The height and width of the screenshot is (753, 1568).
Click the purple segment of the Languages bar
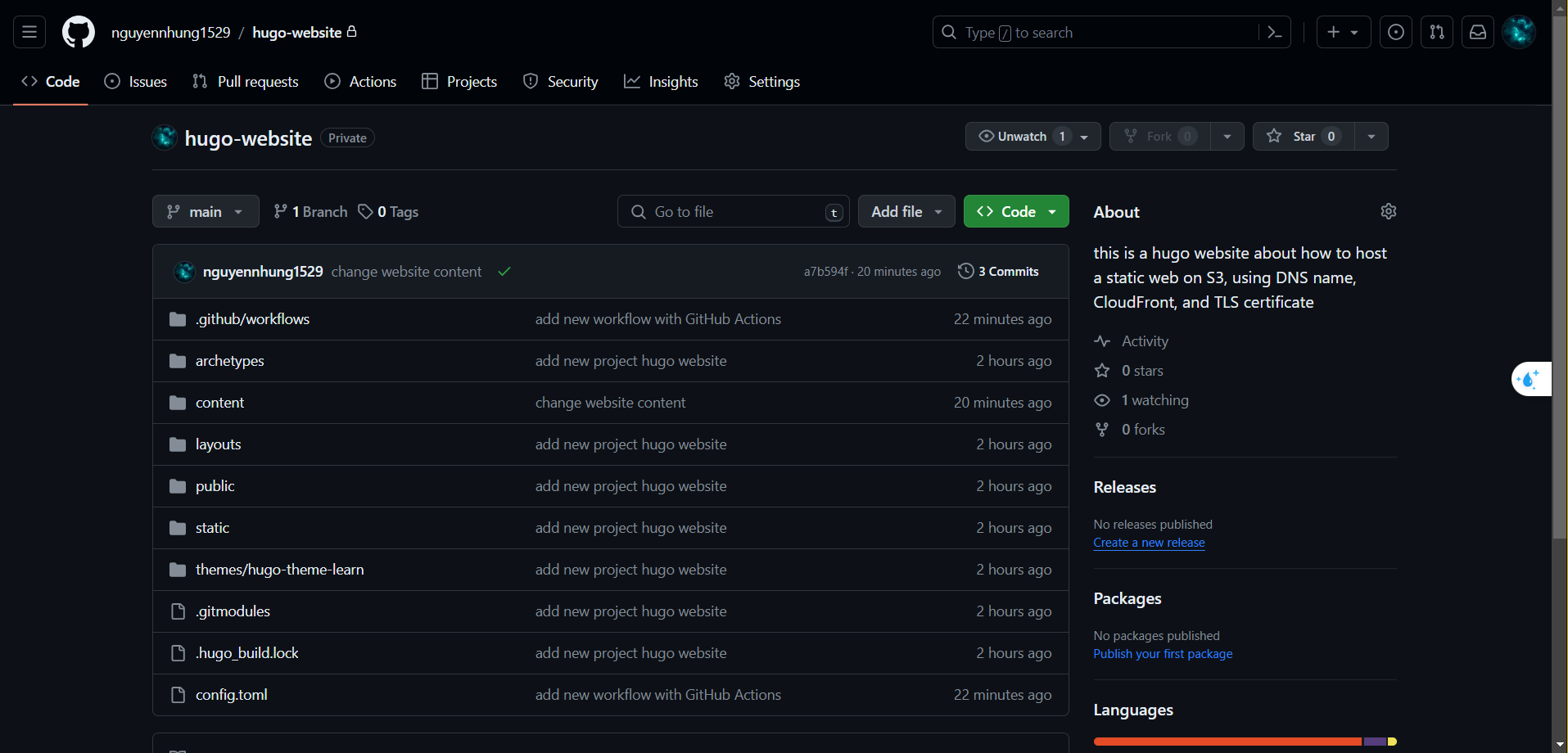point(1375,742)
